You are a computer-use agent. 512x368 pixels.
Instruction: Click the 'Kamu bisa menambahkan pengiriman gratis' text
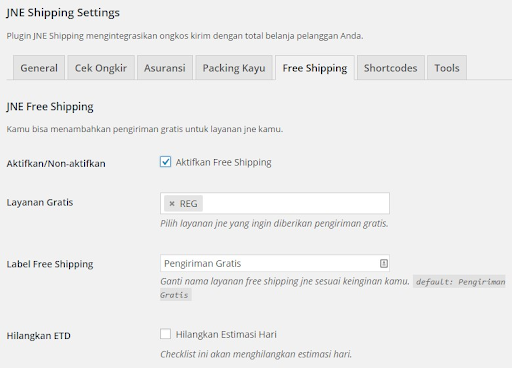(145, 129)
